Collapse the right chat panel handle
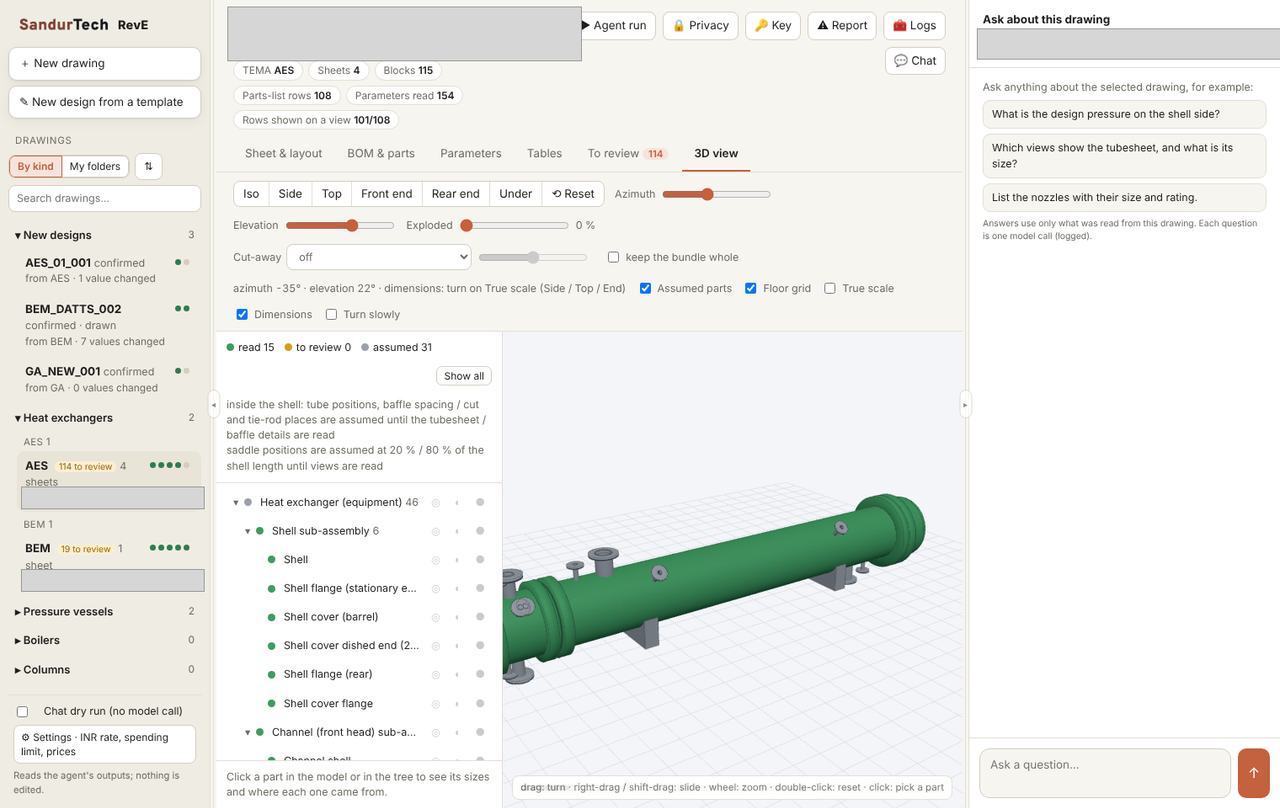 click(965, 404)
